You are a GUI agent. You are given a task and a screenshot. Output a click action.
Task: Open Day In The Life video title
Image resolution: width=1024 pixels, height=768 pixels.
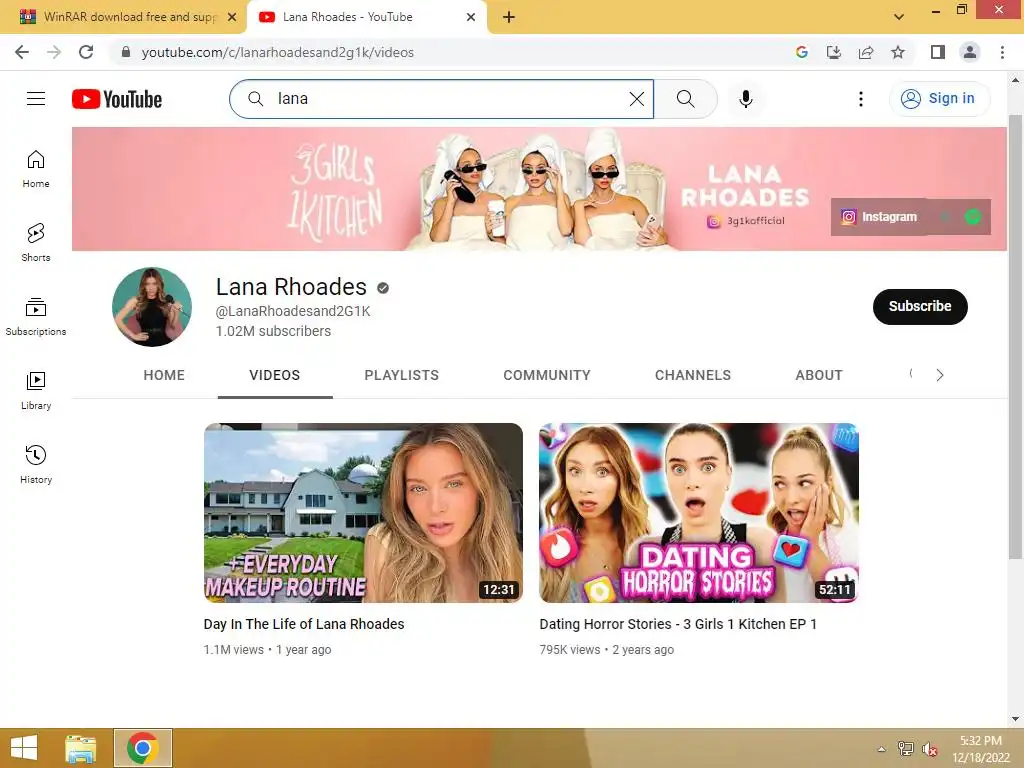304,624
